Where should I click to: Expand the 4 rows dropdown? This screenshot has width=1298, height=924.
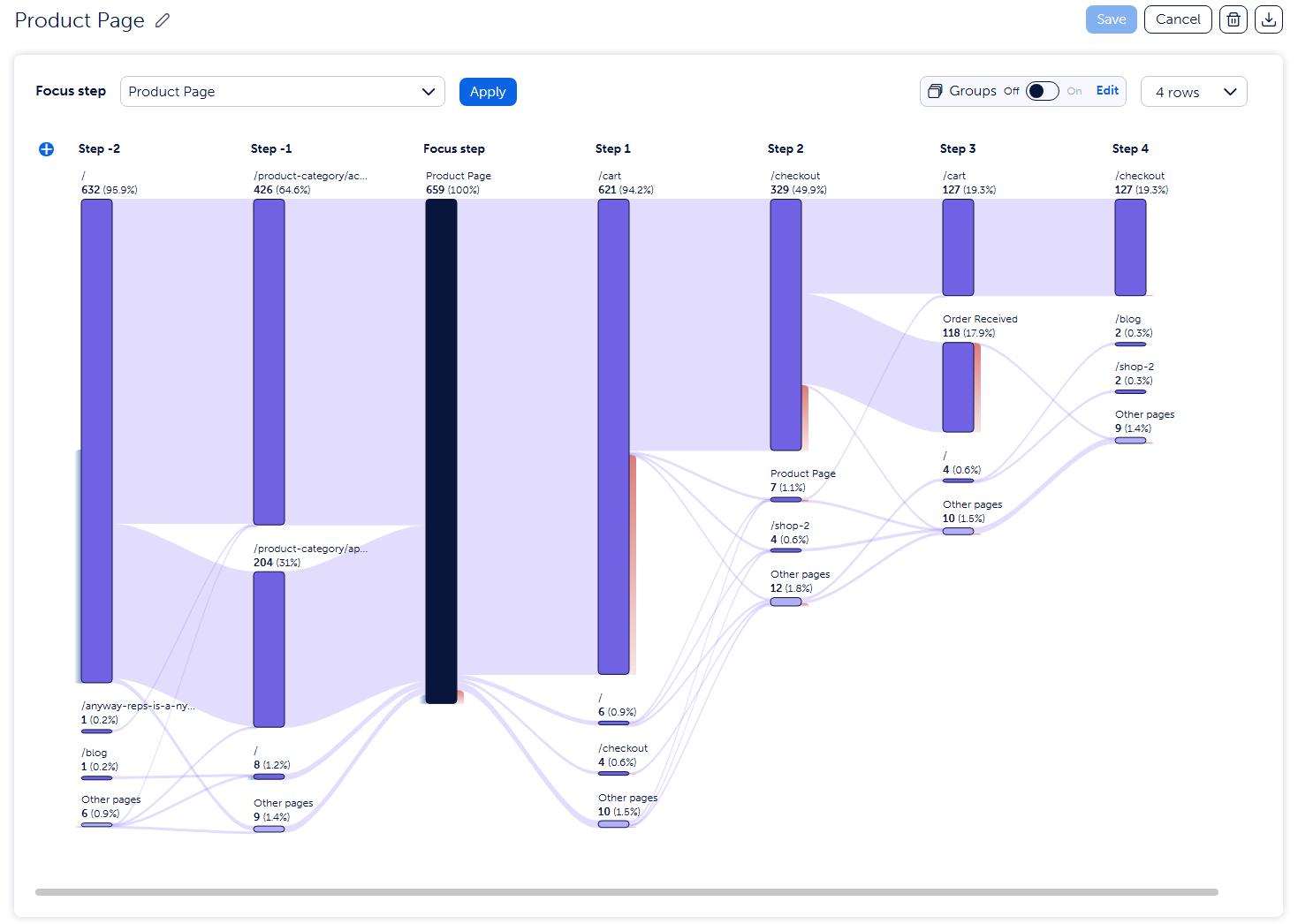[1193, 92]
